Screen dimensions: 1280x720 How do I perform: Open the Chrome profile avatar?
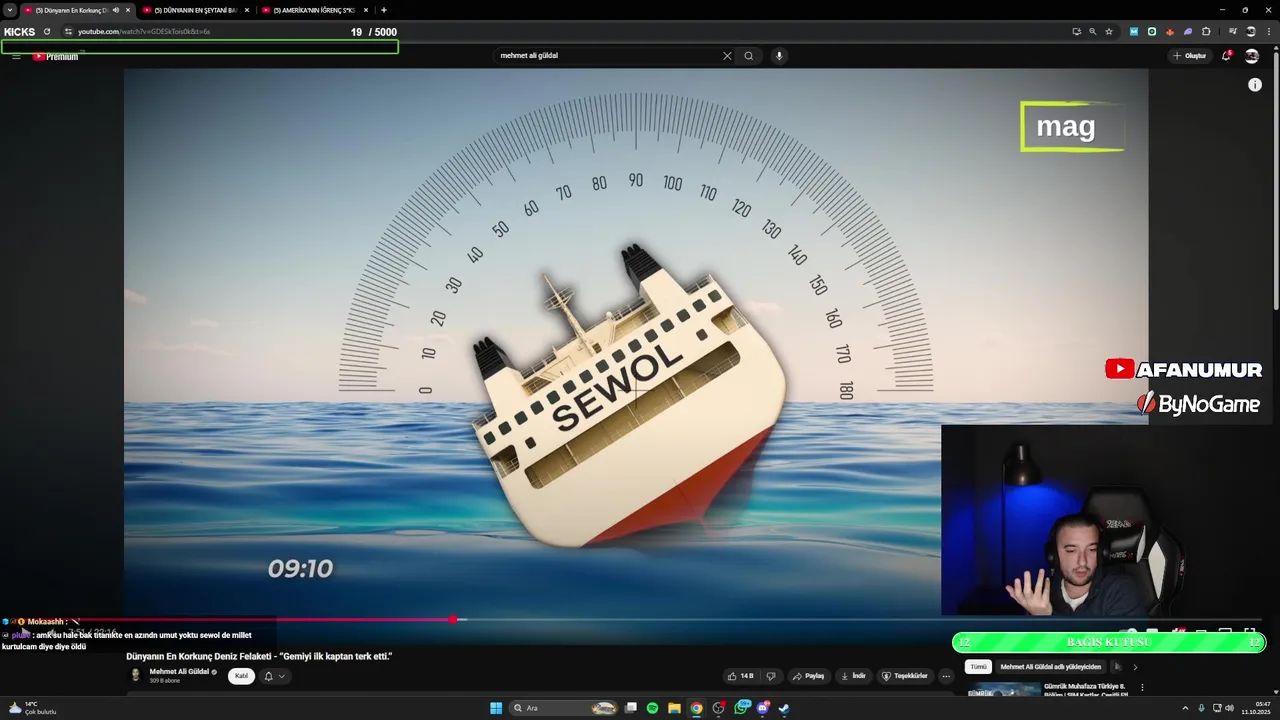tap(1250, 32)
